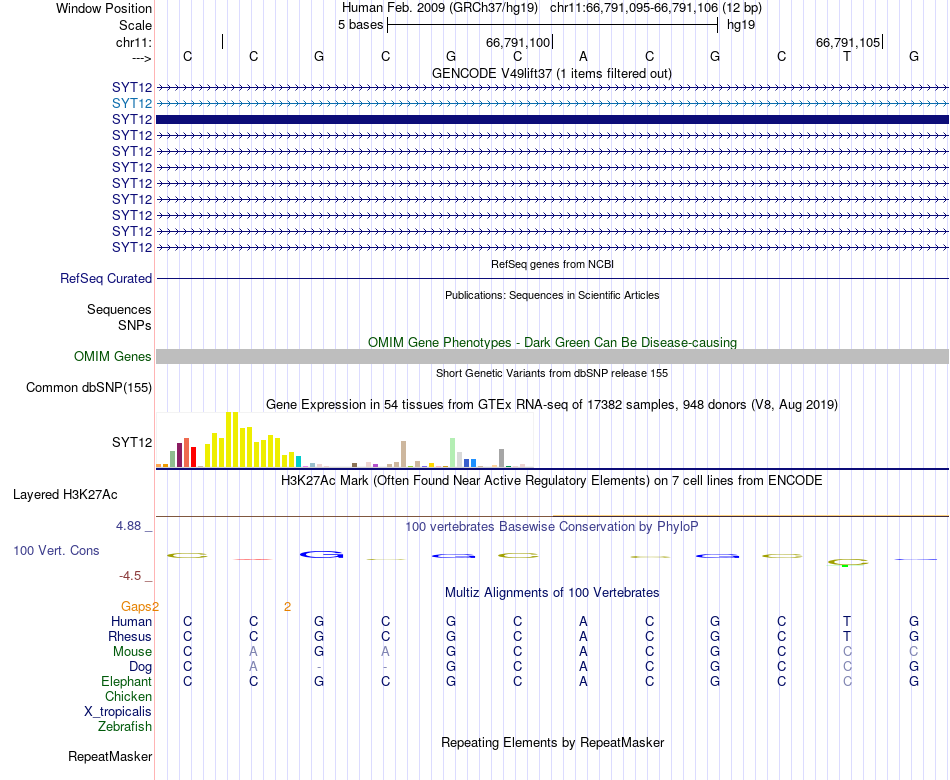Open the OMIM Gene Phenotypes track title
The height and width of the screenshot is (780, 950).
(552, 342)
